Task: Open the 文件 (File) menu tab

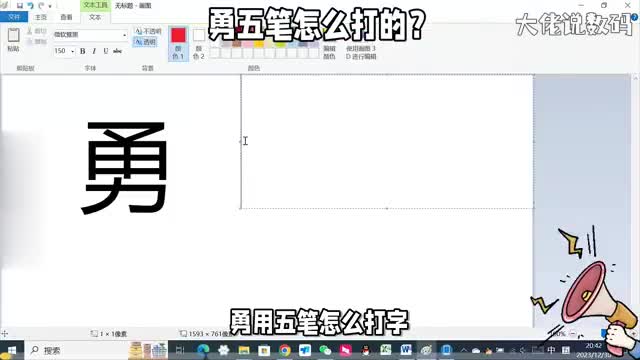Action: (14, 17)
